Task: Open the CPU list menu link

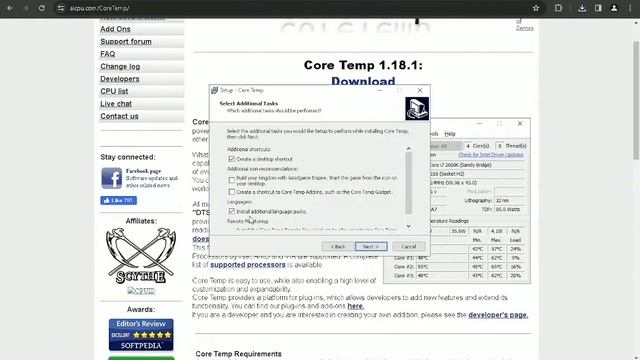Action: (x=114, y=91)
